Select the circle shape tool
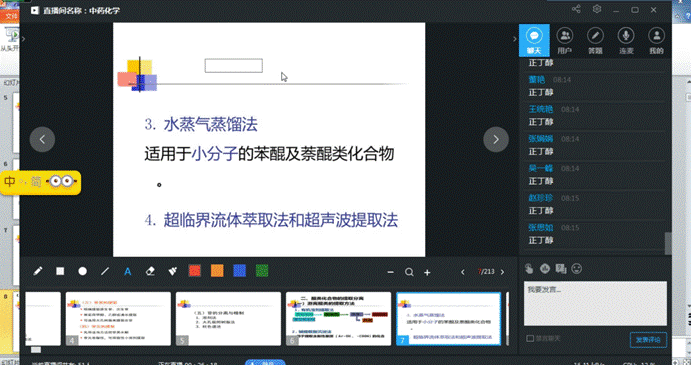Screen dimensions: 691x365 click(x=82, y=271)
